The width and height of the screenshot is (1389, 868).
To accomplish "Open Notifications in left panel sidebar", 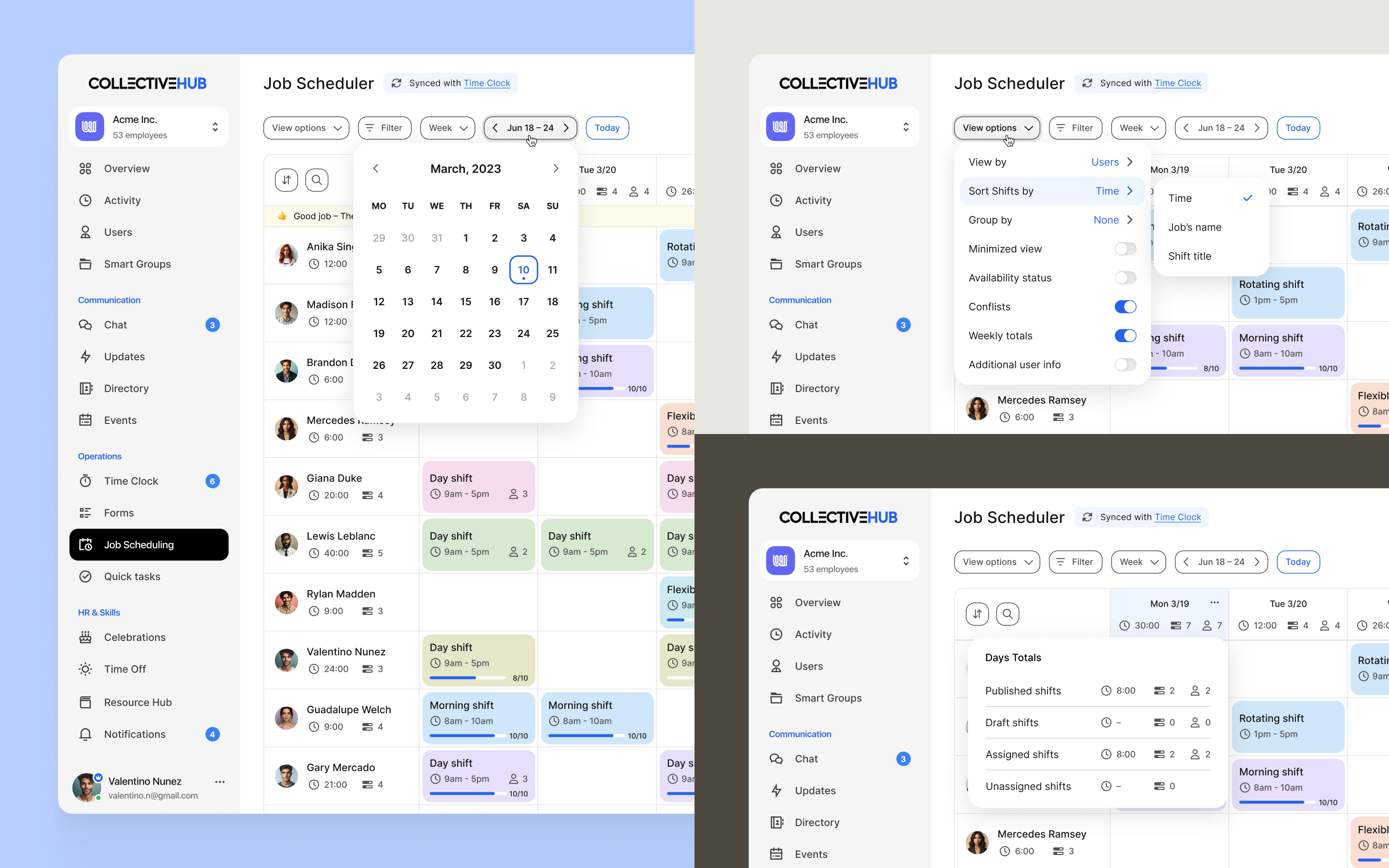I will click(x=149, y=734).
